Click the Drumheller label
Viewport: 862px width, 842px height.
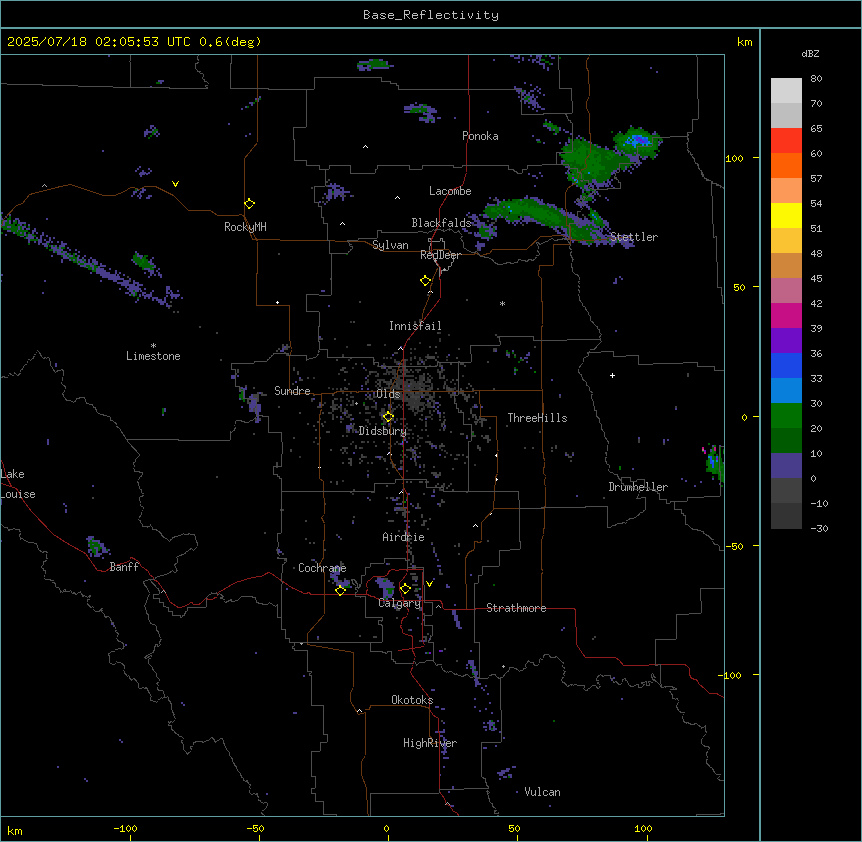[638, 487]
